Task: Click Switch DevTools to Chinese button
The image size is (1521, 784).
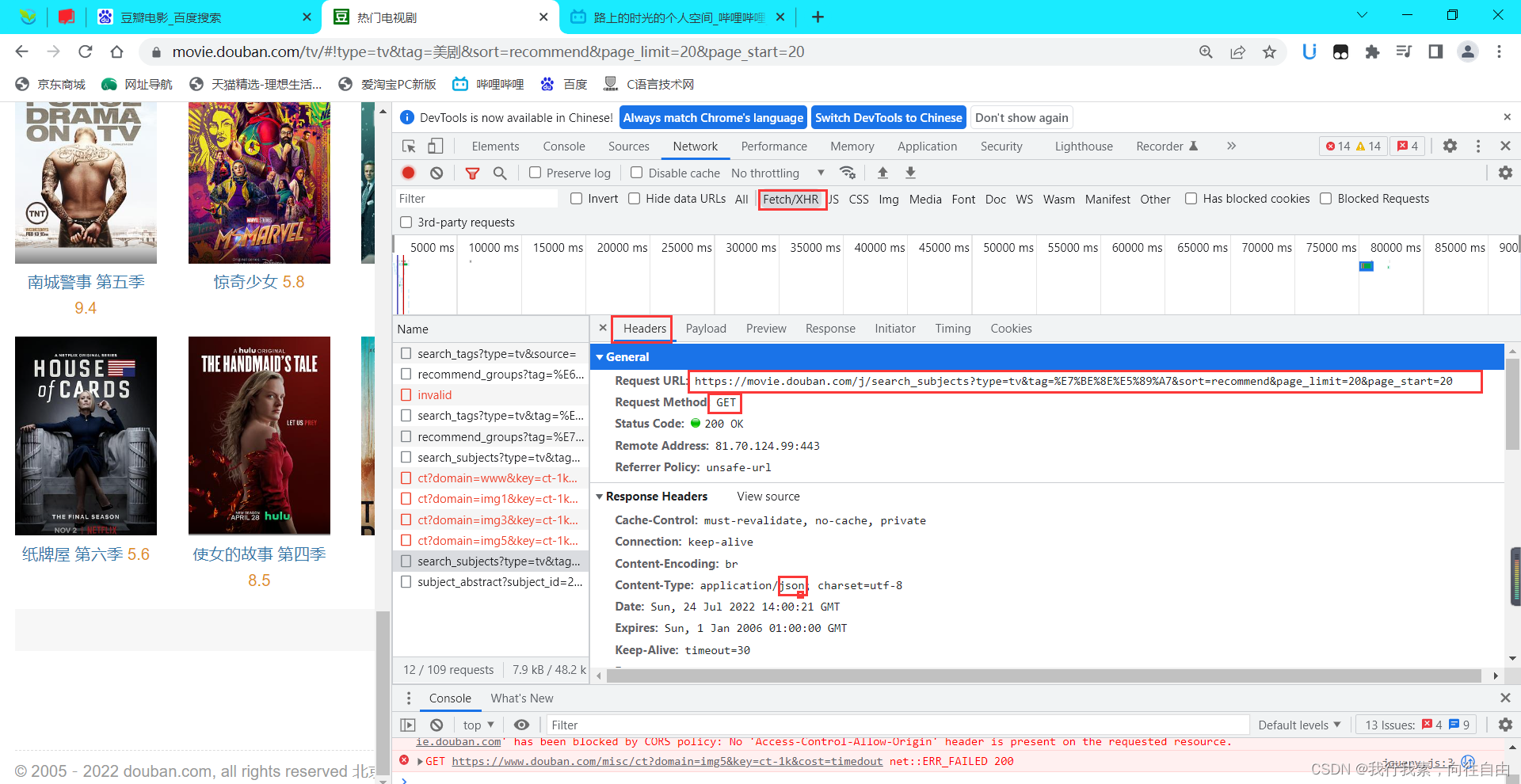Action: click(888, 117)
